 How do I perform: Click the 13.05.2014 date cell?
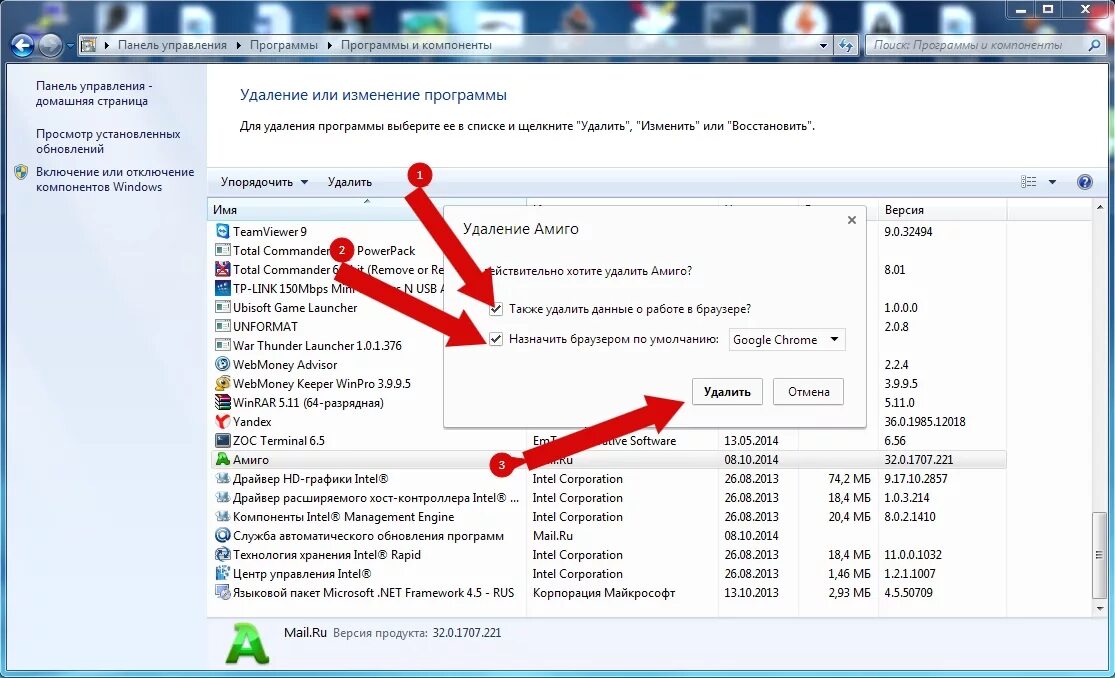pyautogui.click(x=751, y=441)
